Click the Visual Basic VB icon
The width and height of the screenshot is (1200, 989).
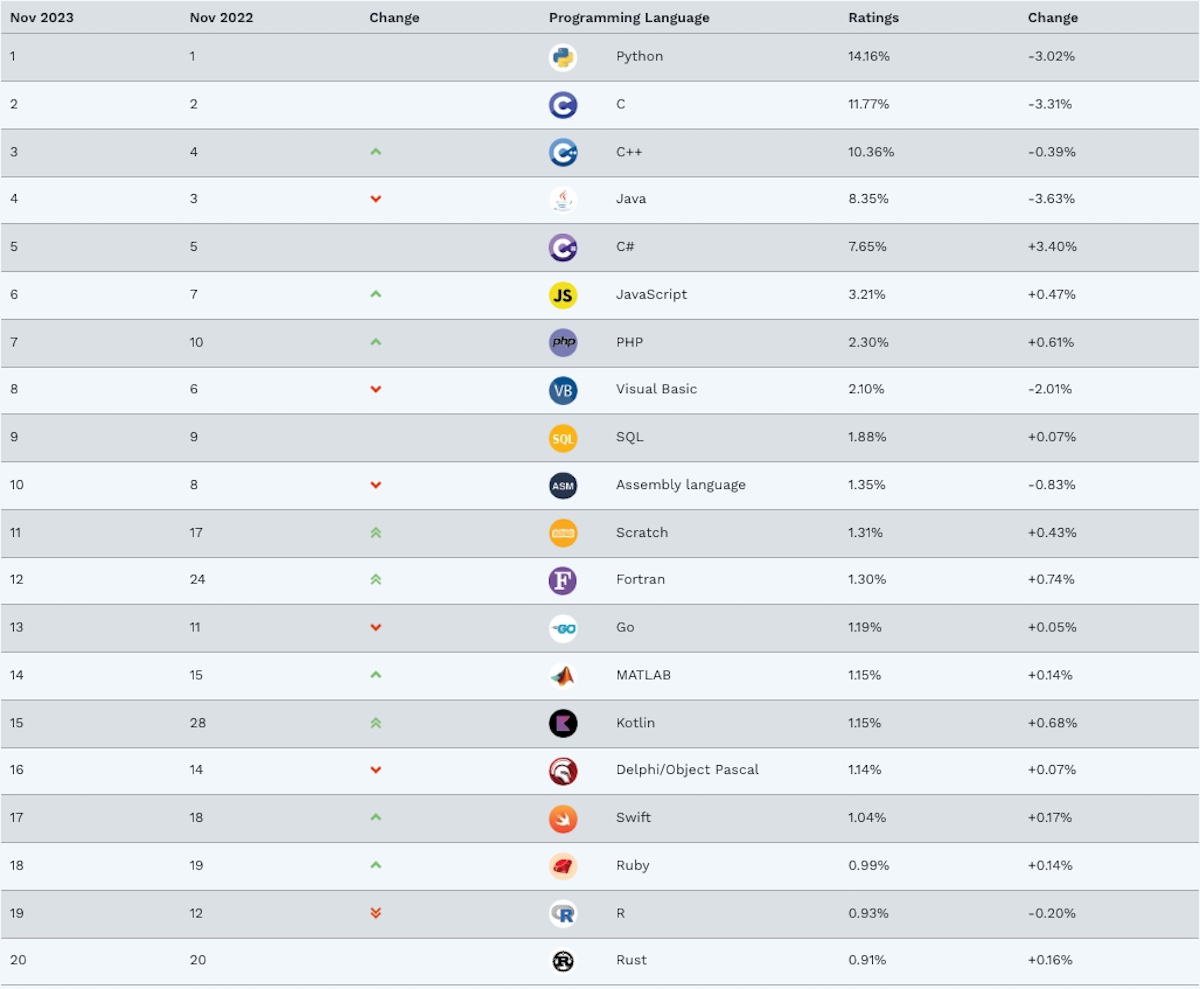click(563, 390)
